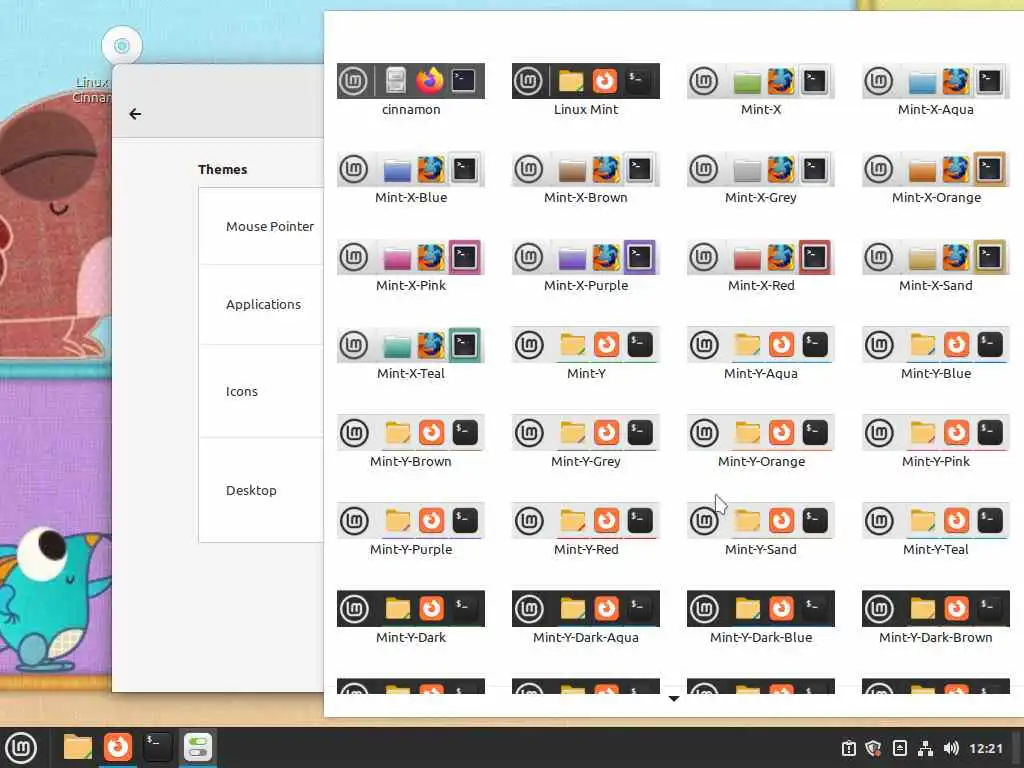The image size is (1024, 768).
Task: Open the Applications theme setting
Action: tap(261, 304)
